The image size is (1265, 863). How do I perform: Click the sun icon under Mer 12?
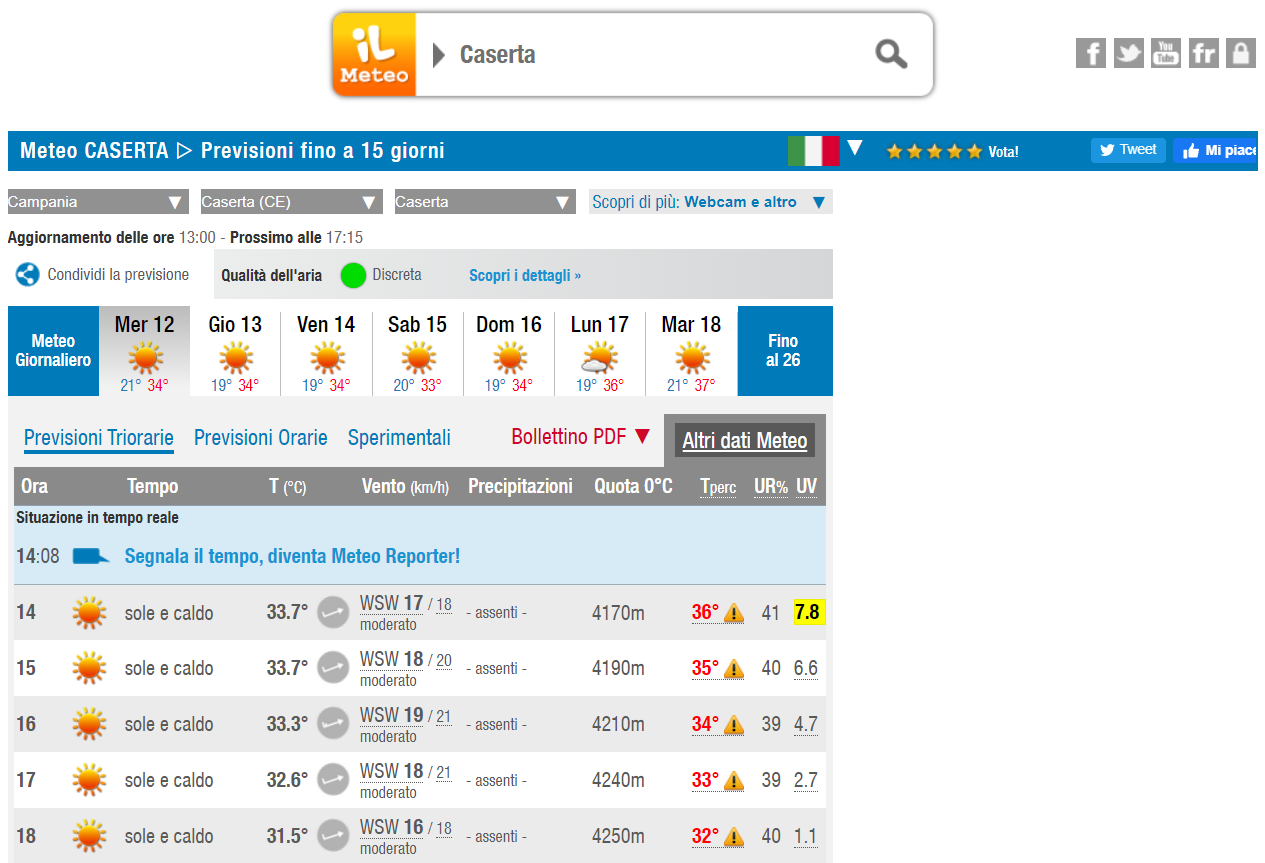pos(144,357)
